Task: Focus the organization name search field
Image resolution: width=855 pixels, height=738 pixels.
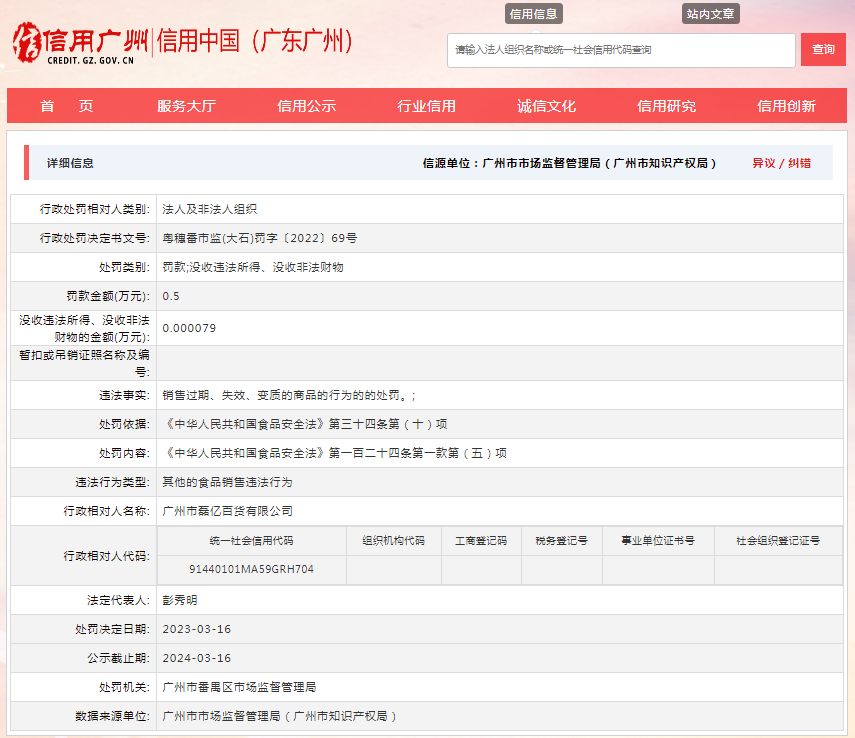Action: click(x=621, y=50)
